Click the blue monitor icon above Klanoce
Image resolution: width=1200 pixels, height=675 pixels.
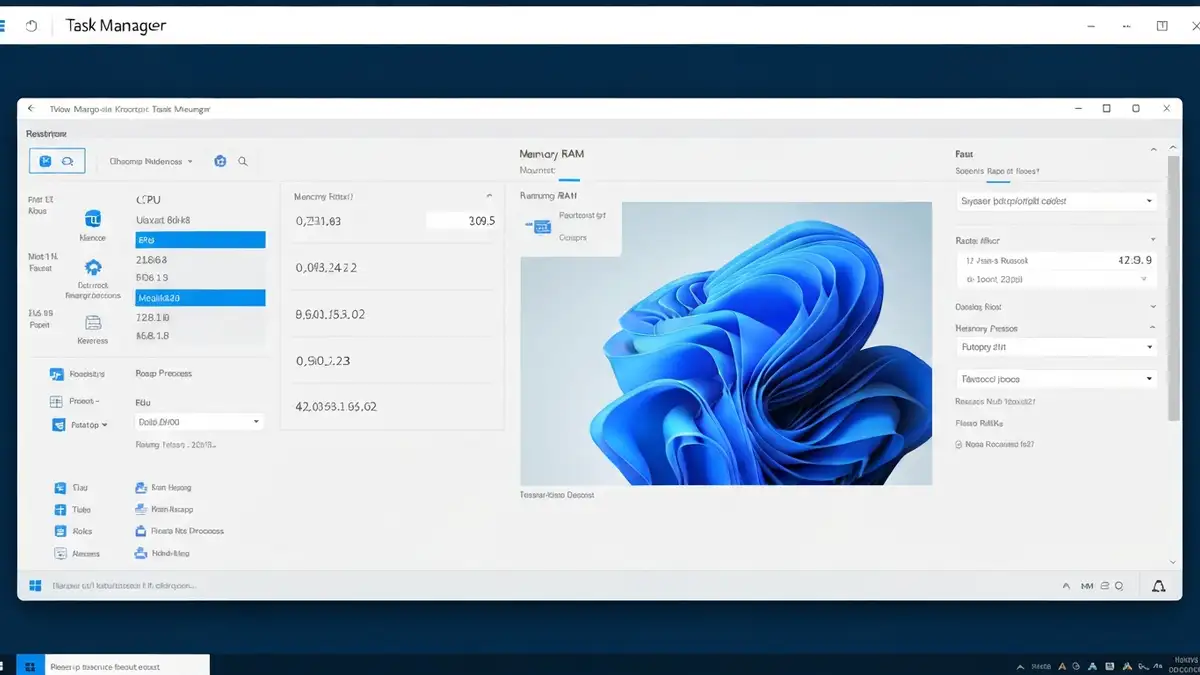pos(93,218)
